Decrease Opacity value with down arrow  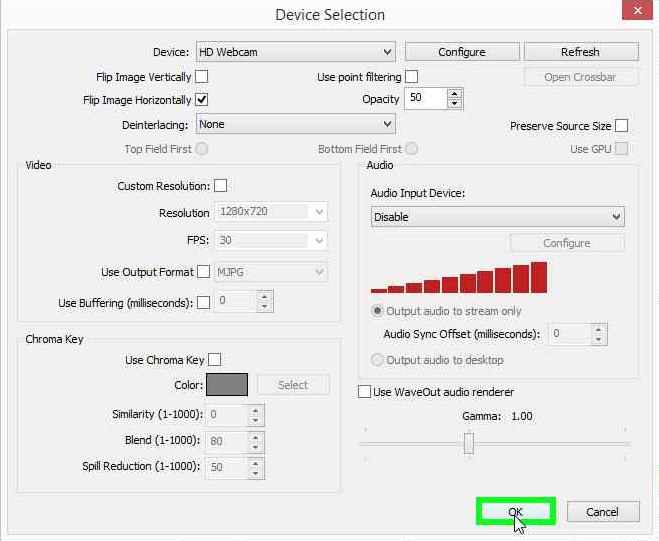[x=455, y=103]
